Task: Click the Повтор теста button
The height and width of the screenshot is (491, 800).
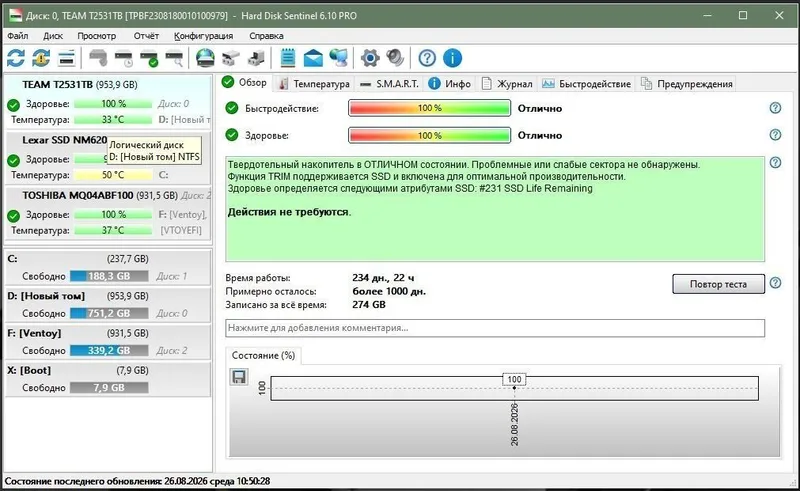Action: [x=718, y=284]
